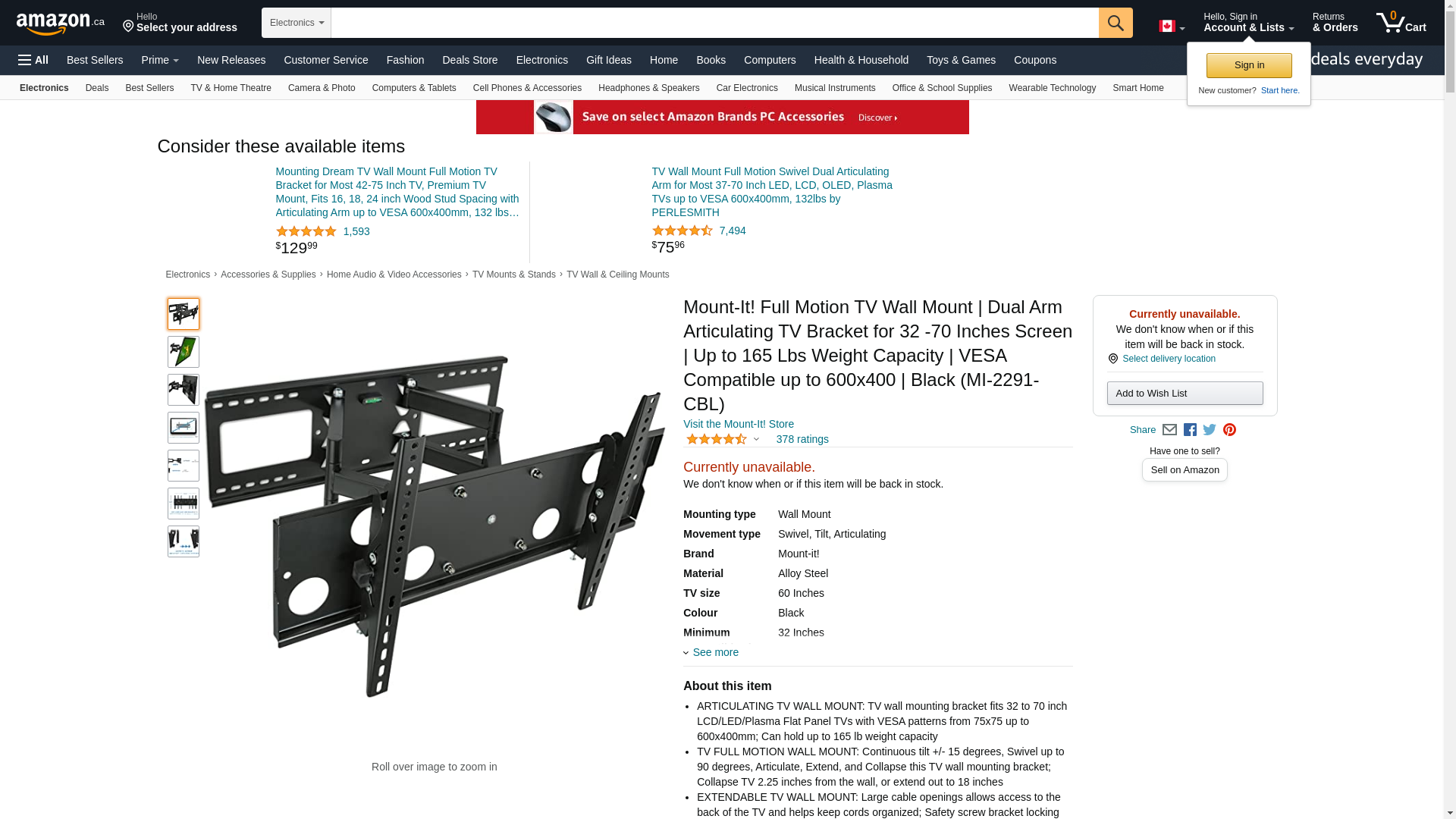
Task: Expand the star ratings breakdown arrow
Action: (756, 440)
